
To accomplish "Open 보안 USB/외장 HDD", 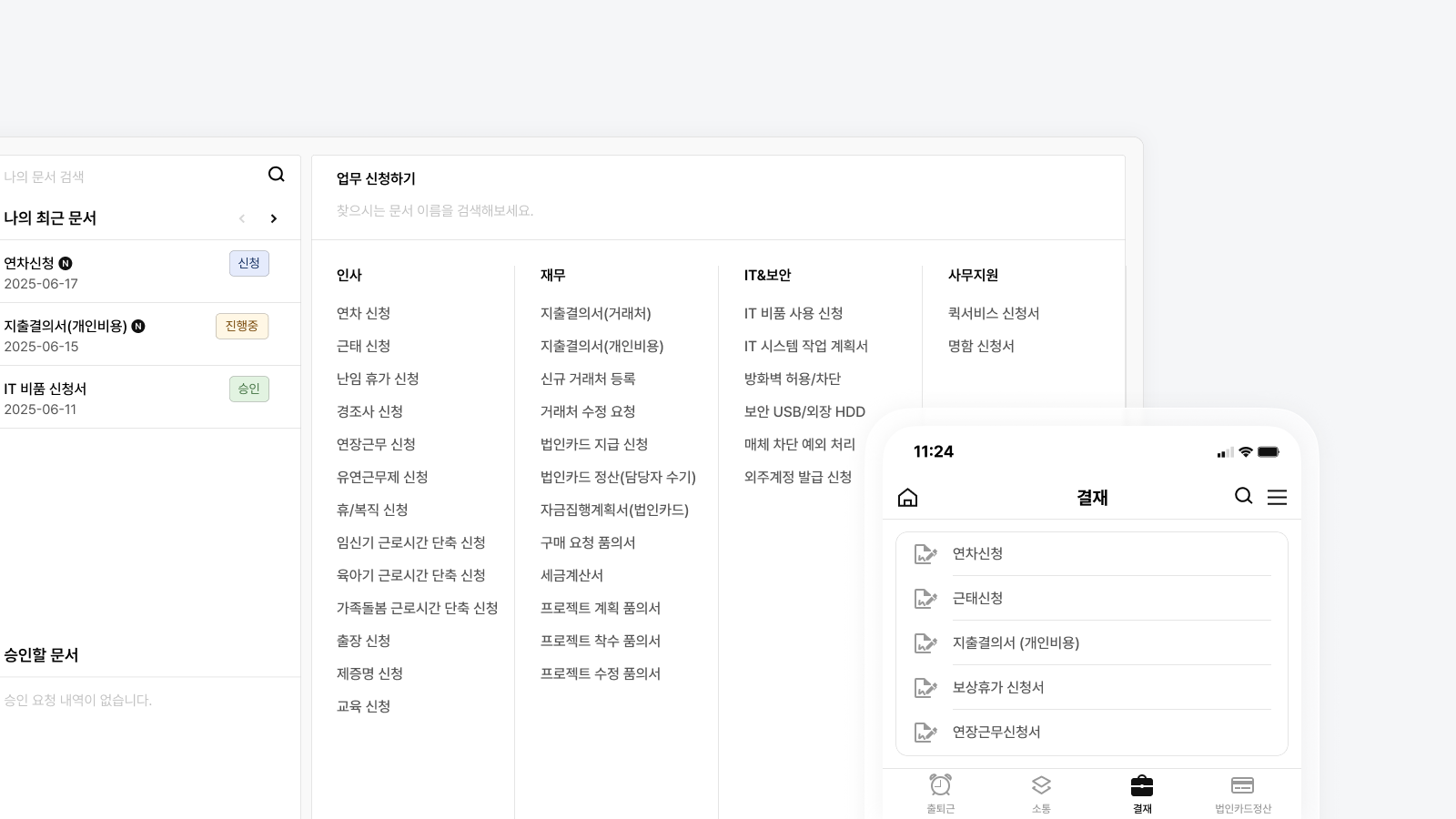I will point(804,411).
